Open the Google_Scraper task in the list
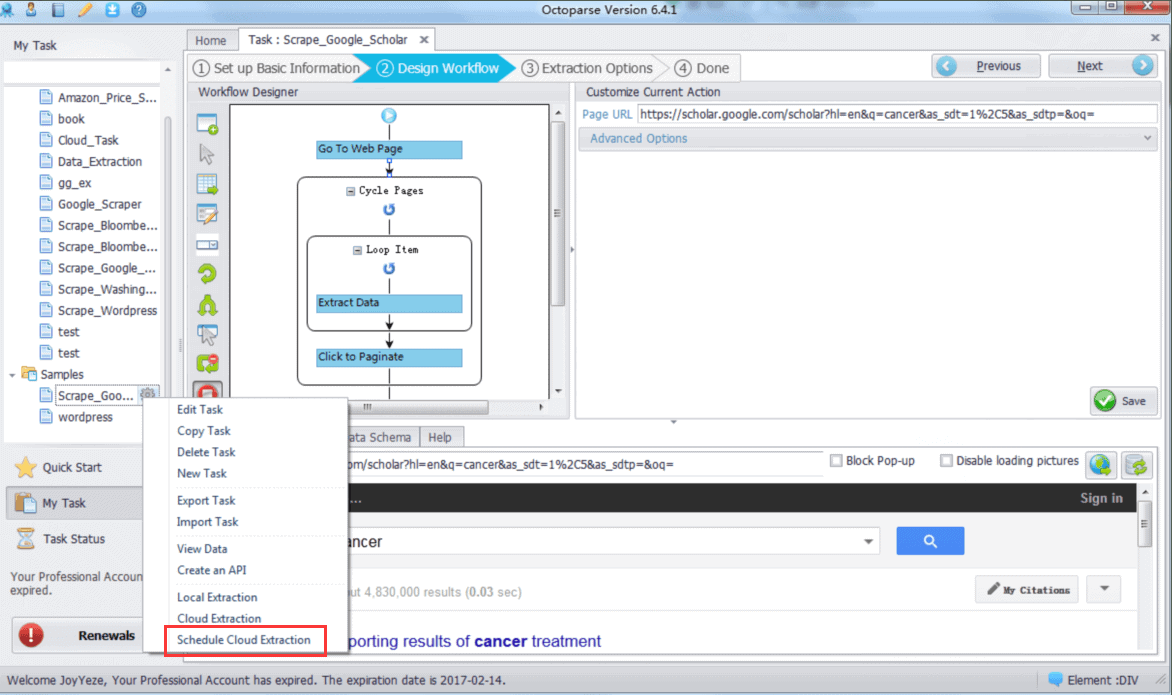Screen dimensions: 1172x695 (99, 204)
